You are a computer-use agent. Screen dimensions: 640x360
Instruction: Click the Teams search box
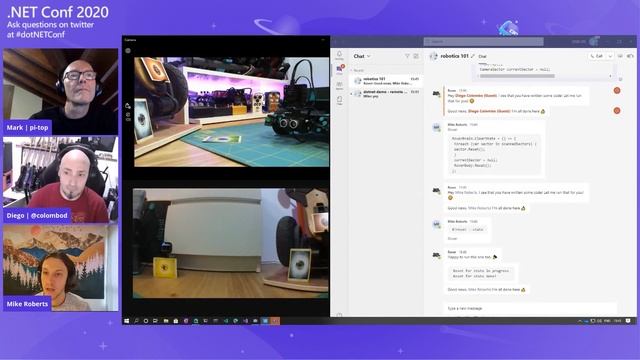click(x=483, y=41)
